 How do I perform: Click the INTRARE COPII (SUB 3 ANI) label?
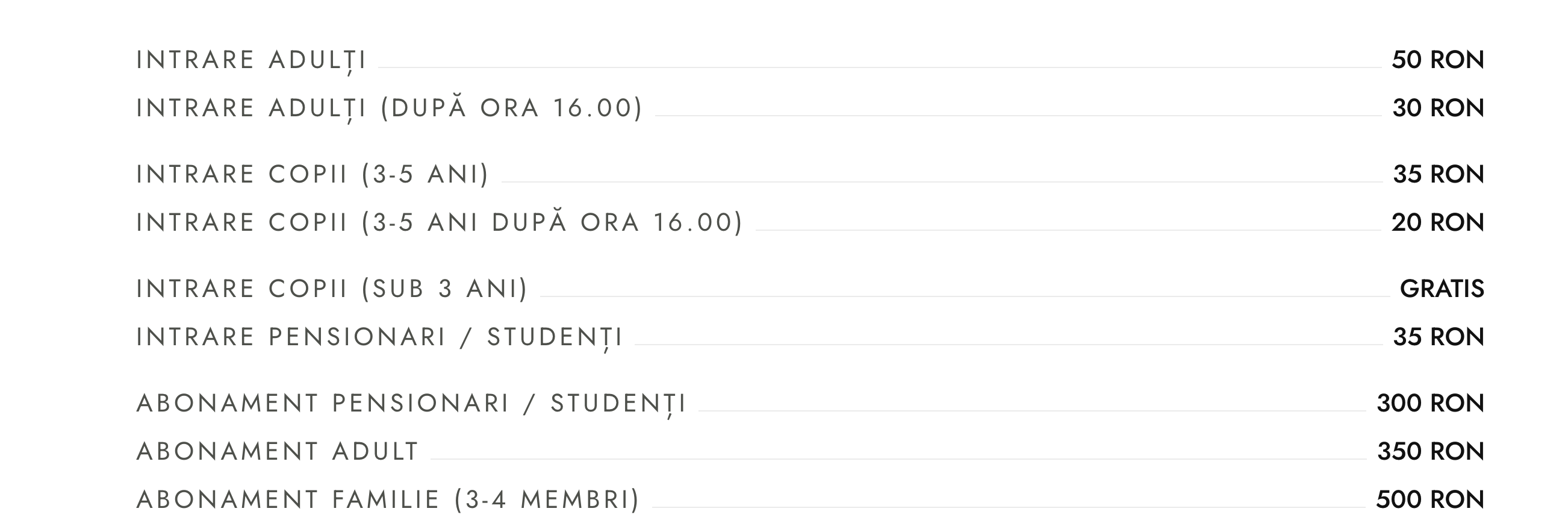(332, 289)
